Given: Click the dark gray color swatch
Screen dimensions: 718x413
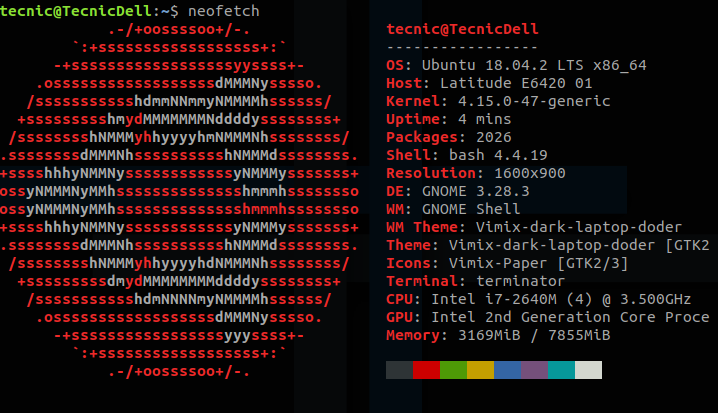Looking at the screenshot, I should [399, 370].
